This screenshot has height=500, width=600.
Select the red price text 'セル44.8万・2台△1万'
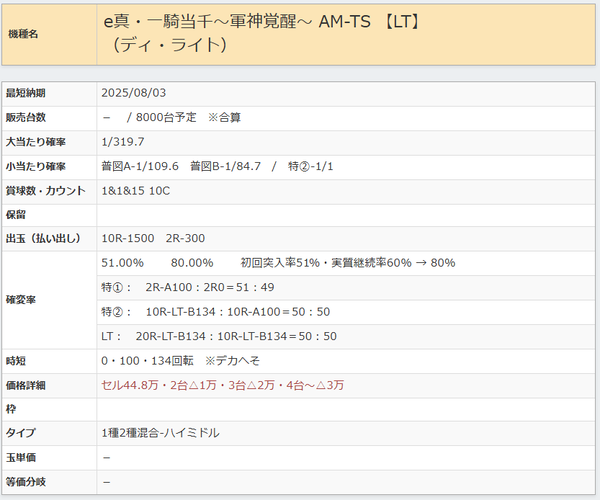(159, 385)
